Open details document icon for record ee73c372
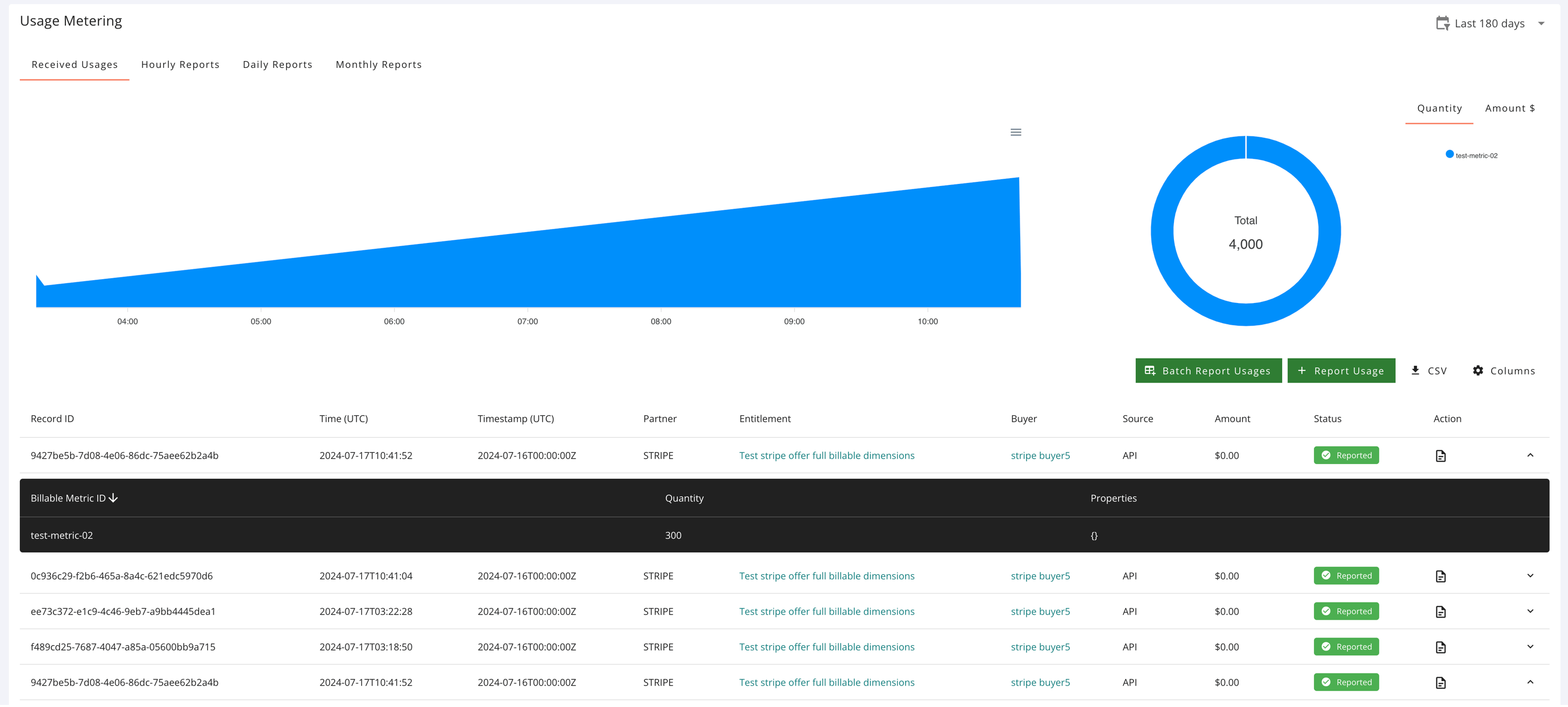The image size is (1568, 707). 1440,612
